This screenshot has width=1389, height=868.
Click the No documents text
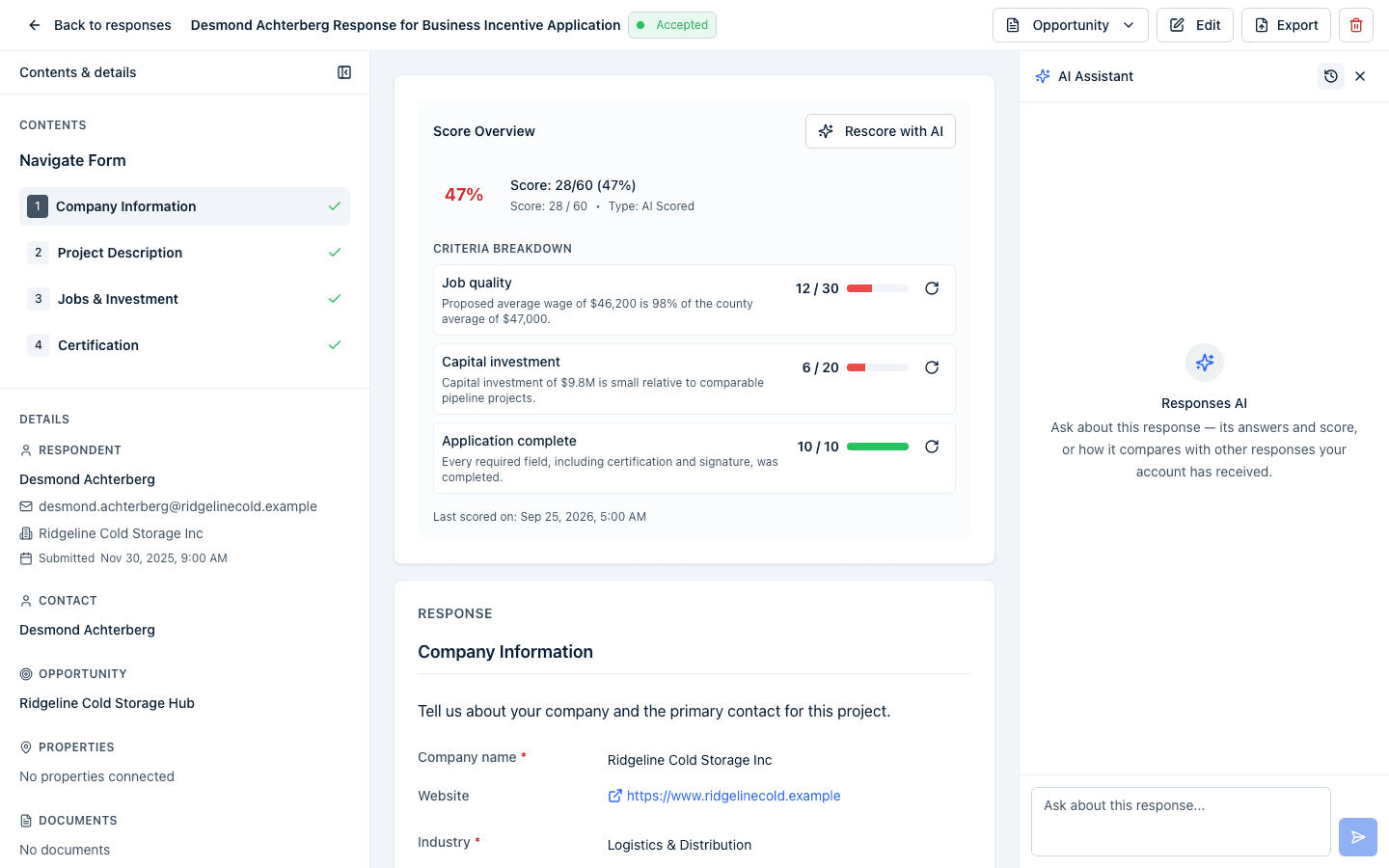pyautogui.click(x=65, y=850)
